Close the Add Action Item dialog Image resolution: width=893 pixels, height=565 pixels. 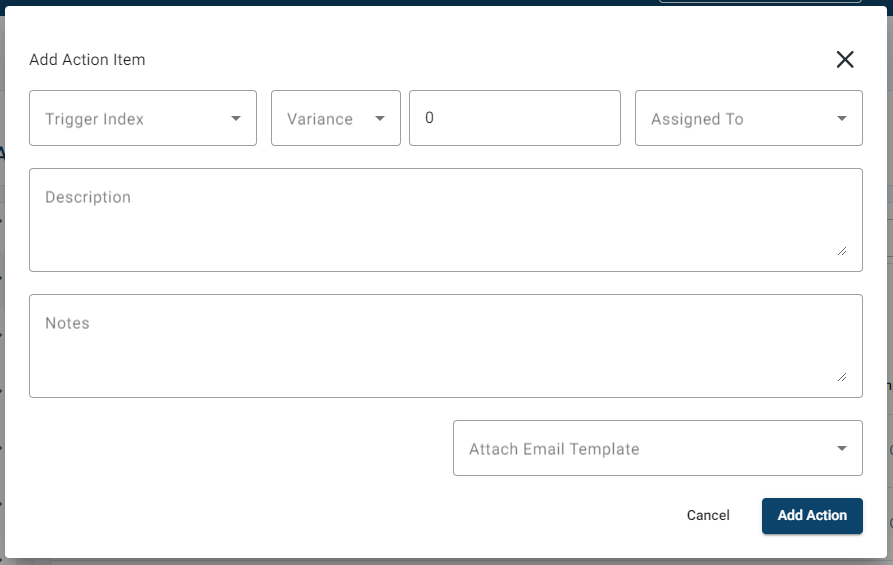[x=845, y=60]
